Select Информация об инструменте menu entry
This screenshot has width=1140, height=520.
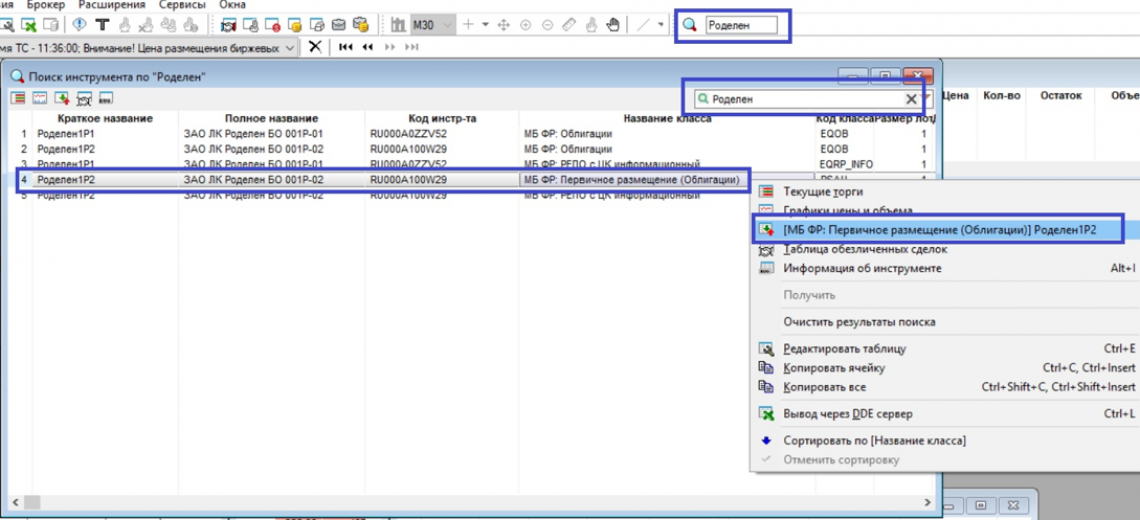point(862,268)
